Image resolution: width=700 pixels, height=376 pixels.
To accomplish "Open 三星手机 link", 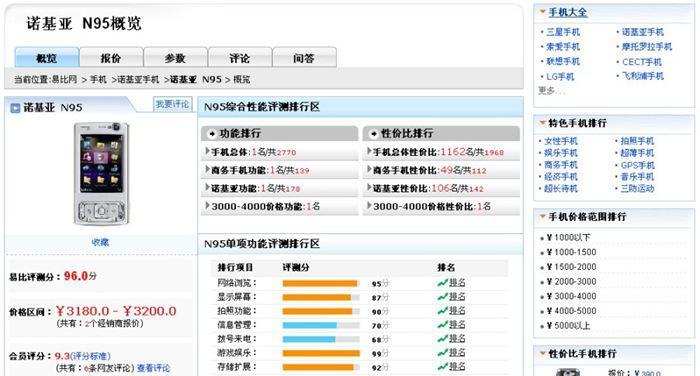I will coord(563,32).
